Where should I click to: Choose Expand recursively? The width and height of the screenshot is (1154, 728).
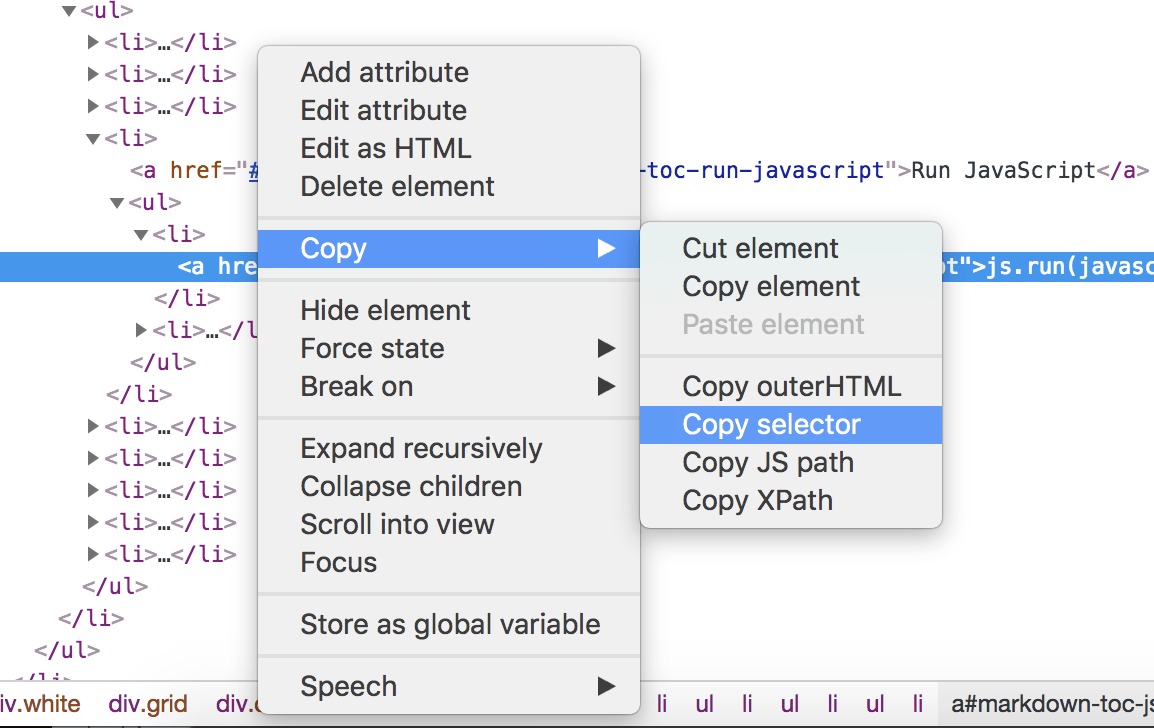point(421,449)
